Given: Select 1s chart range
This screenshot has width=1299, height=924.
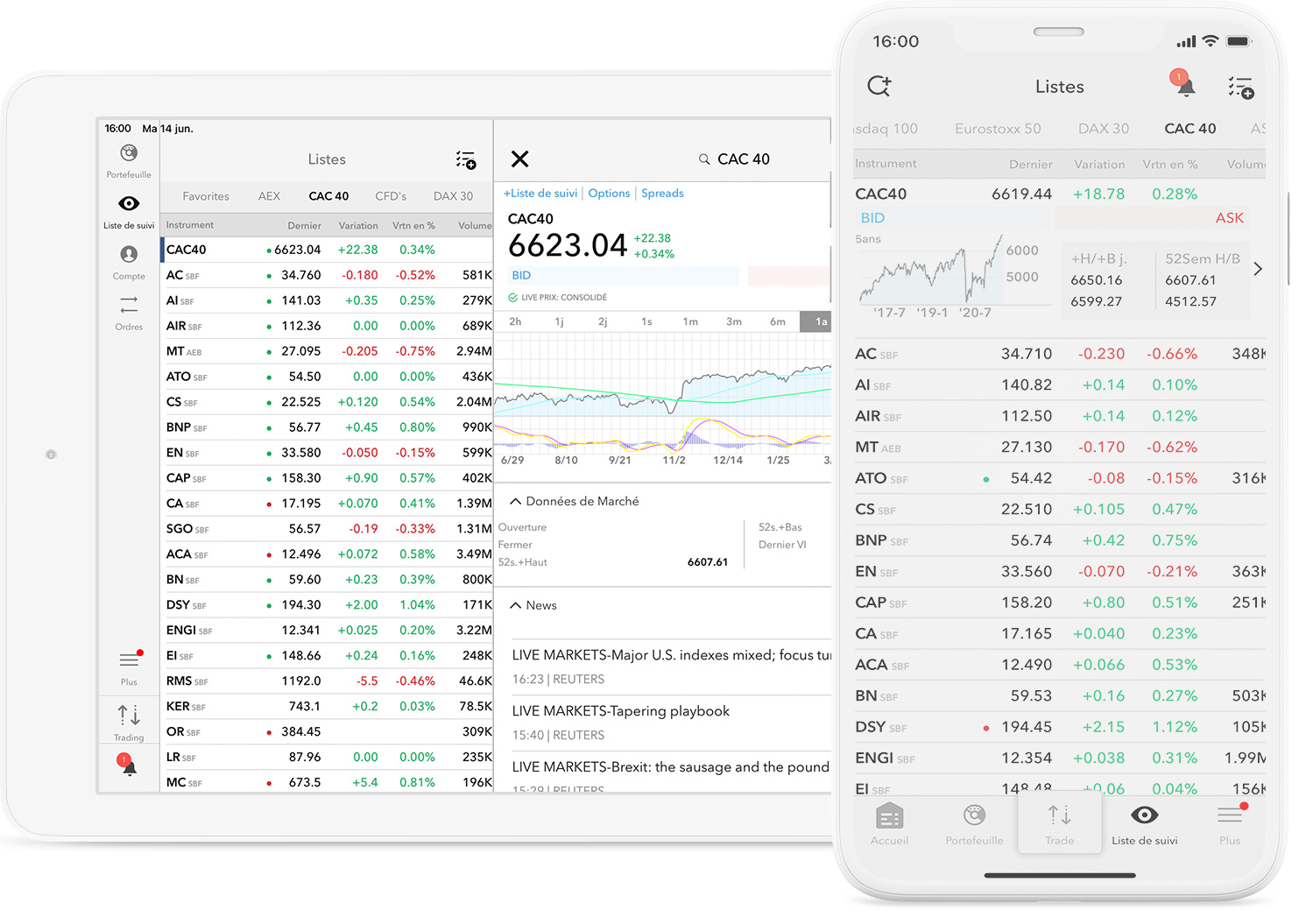Looking at the screenshot, I should pos(646,321).
